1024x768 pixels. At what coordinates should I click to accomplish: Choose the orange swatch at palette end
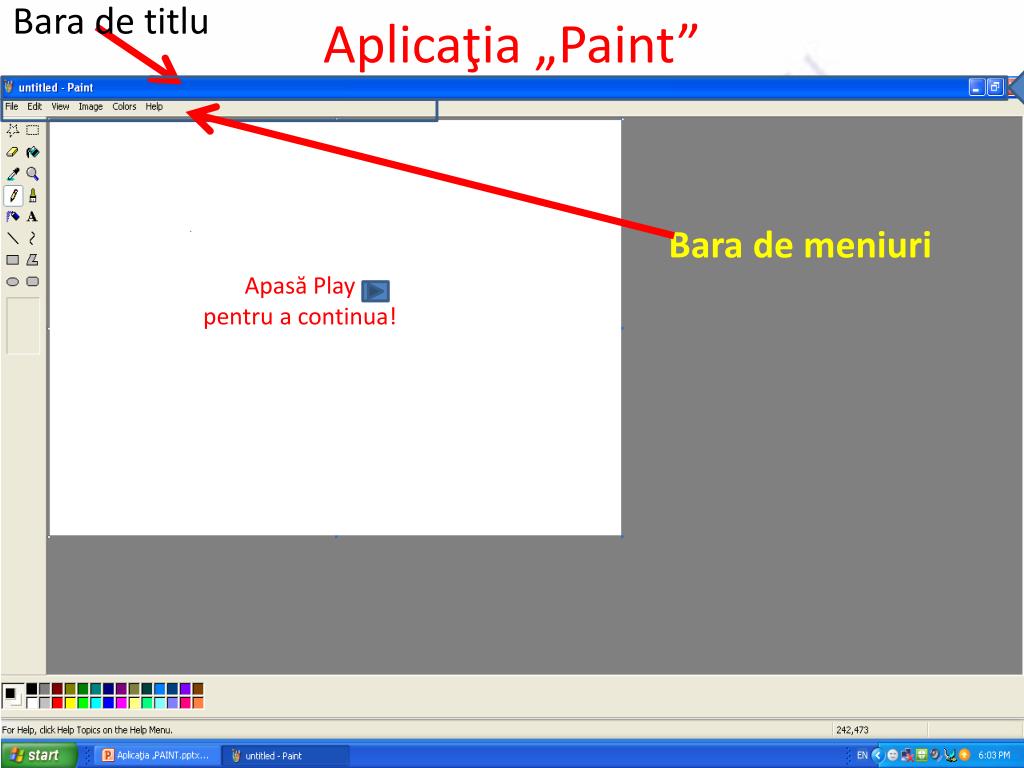(x=198, y=703)
